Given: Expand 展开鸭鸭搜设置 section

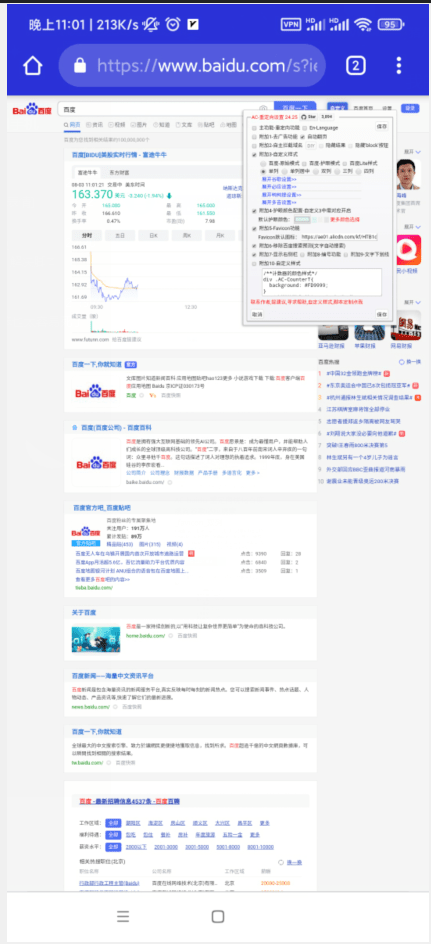Looking at the screenshot, I should tap(282, 194).
